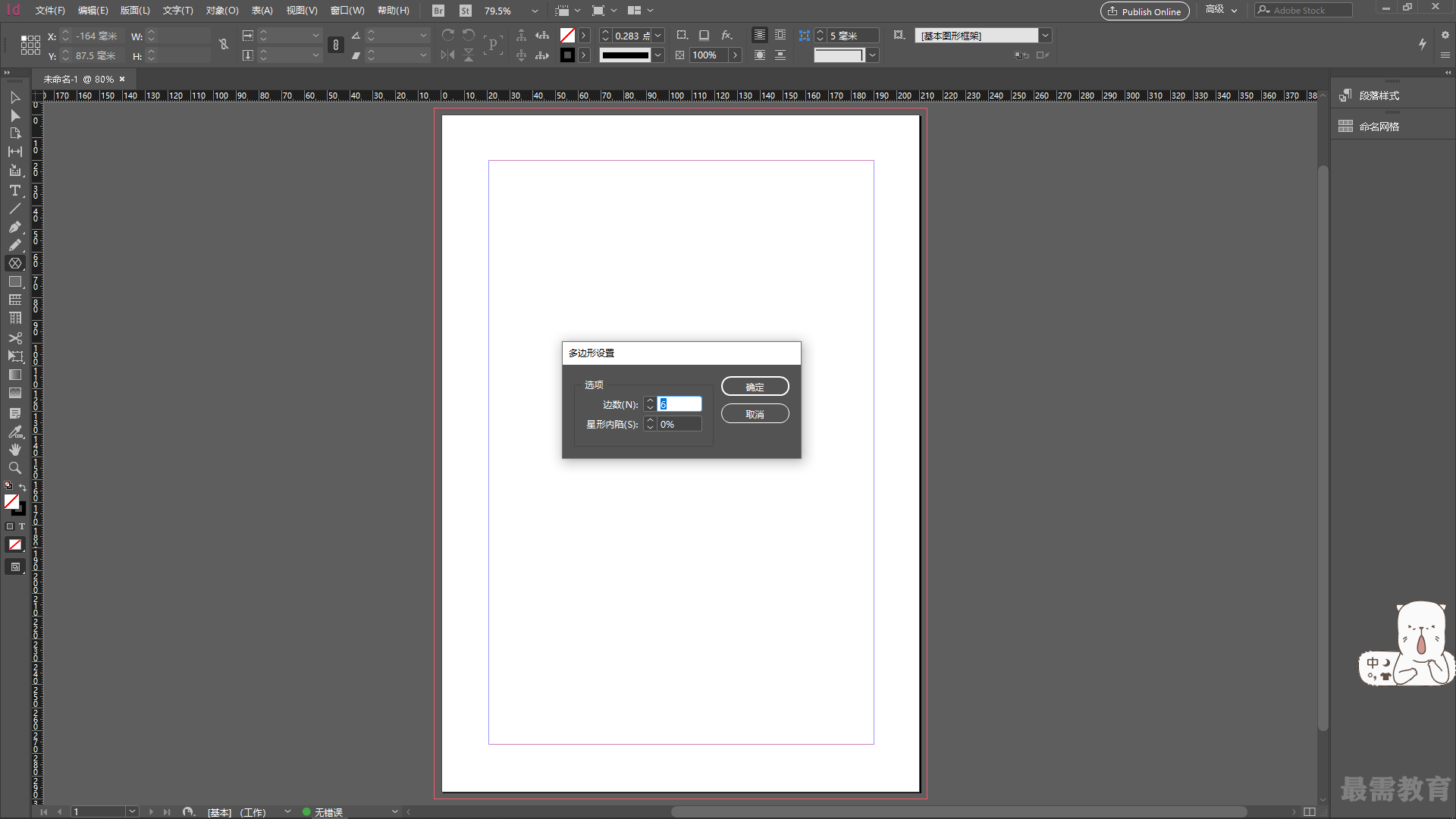Click the stroke color swatch in control bar
The image size is (1456, 819).
click(567, 55)
